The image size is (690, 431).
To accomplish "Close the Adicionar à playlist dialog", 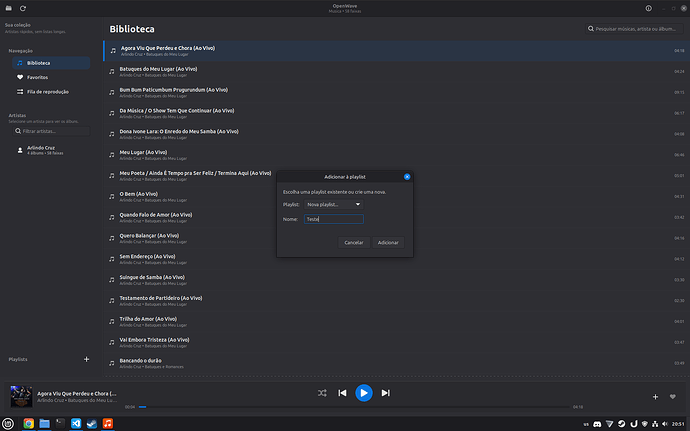I will pyautogui.click(x=407, y=177).
